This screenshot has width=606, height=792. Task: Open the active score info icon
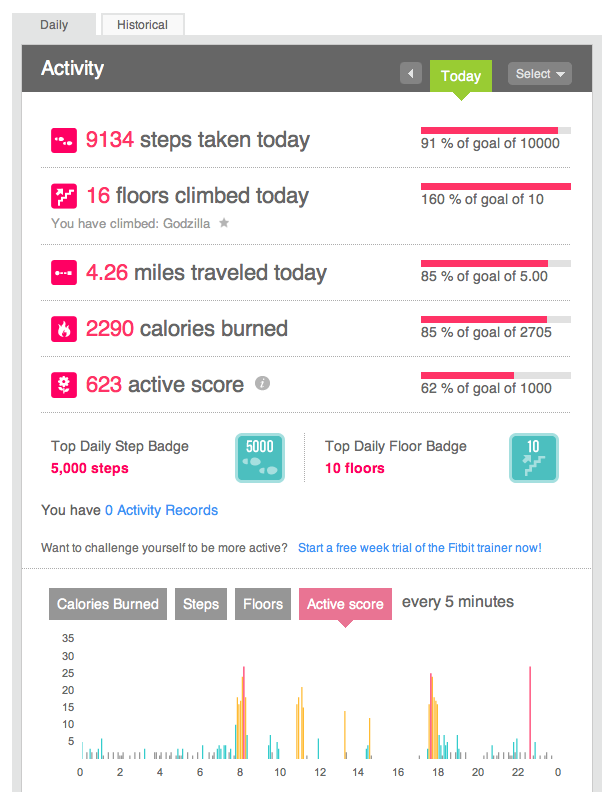pos(262,383)
